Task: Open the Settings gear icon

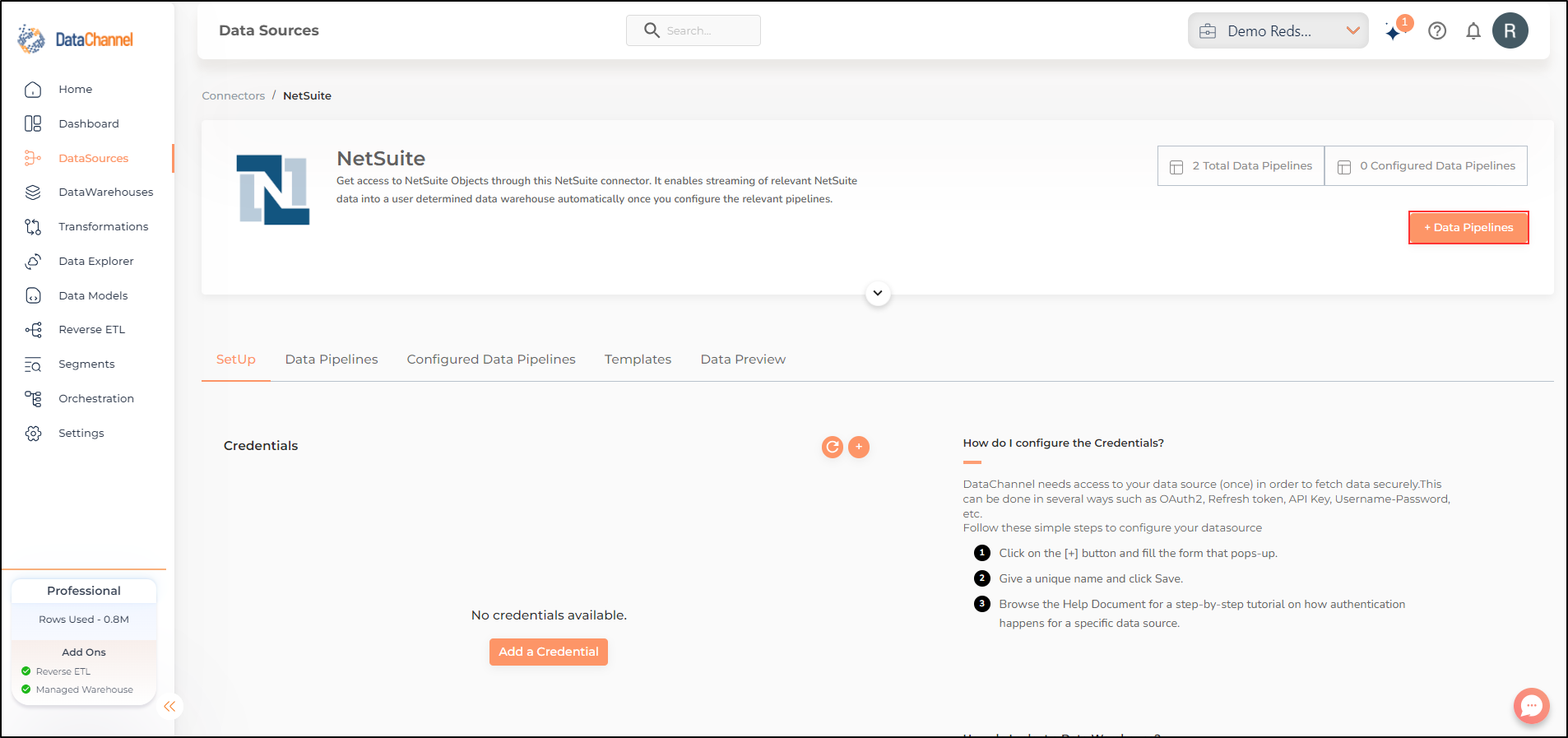Action: (x=33, y=433)
